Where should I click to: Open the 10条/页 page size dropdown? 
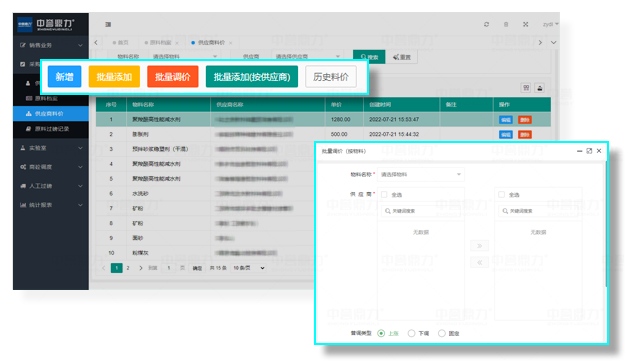[249, 268]
